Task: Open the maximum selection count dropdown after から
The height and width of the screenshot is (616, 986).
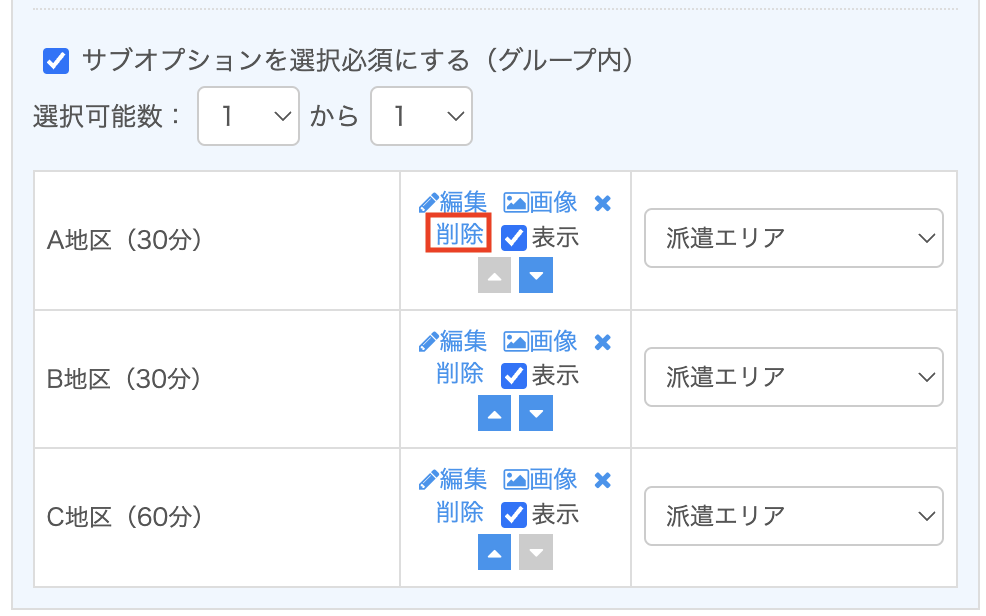Action: [421, 116]
